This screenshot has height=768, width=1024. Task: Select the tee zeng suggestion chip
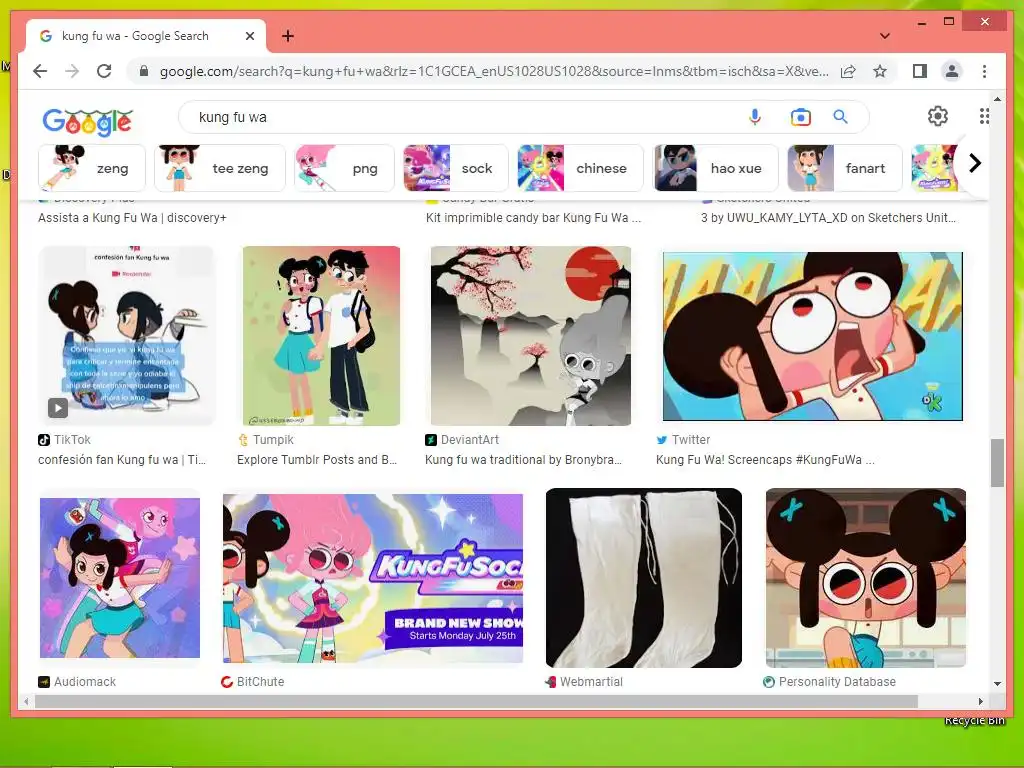[x=220, y=168]
